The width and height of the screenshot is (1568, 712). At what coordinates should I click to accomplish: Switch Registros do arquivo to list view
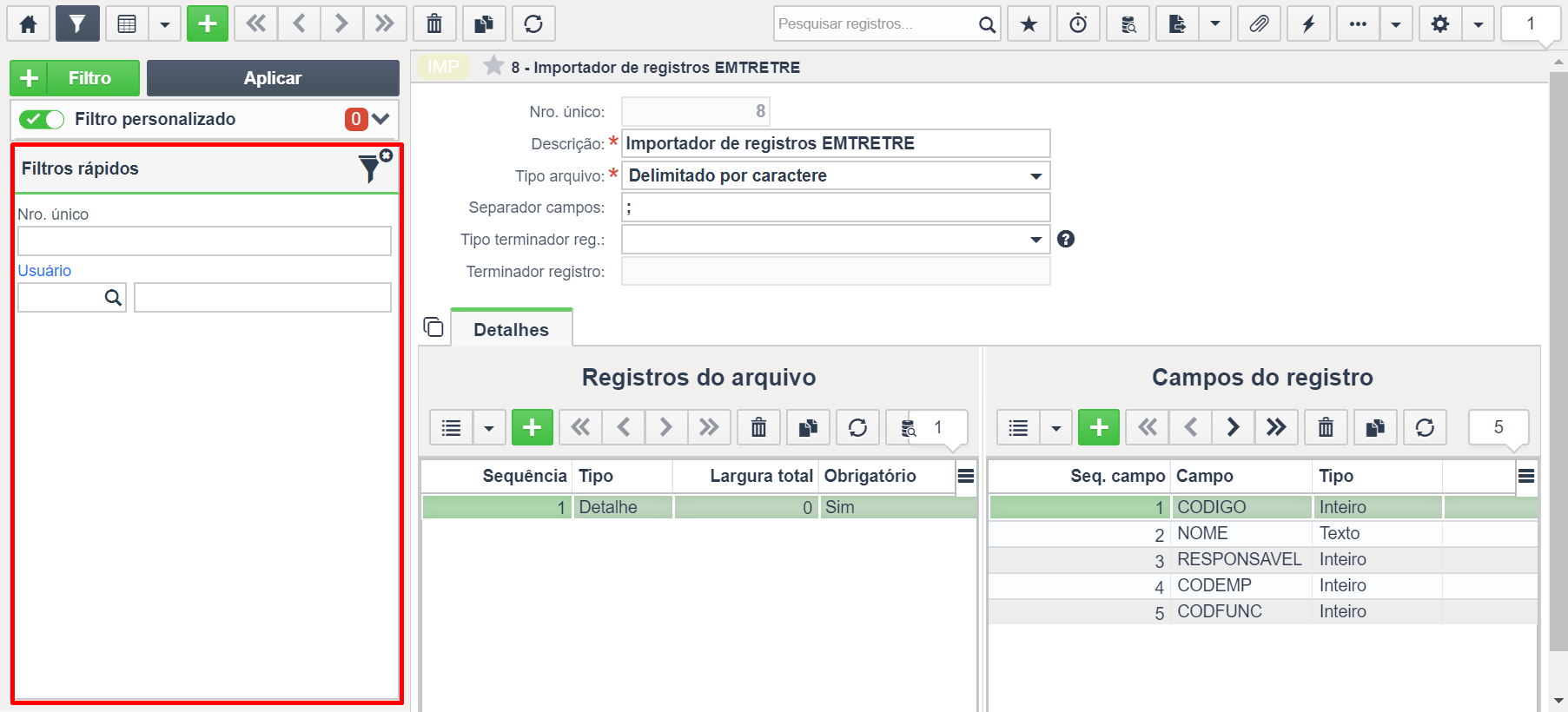click(x=451, y=427)
